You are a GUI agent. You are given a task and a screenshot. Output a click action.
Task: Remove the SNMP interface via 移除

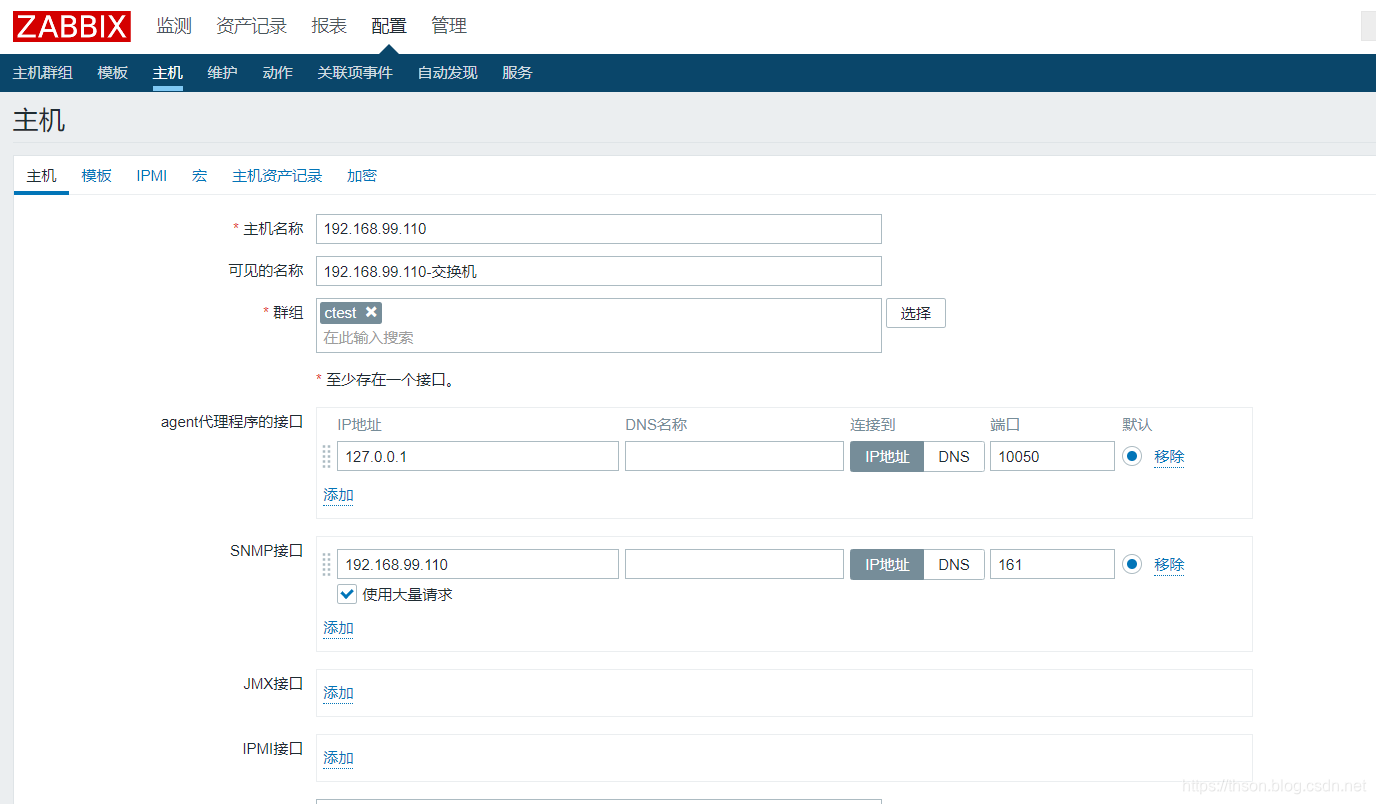click(x=1169, y=564)
